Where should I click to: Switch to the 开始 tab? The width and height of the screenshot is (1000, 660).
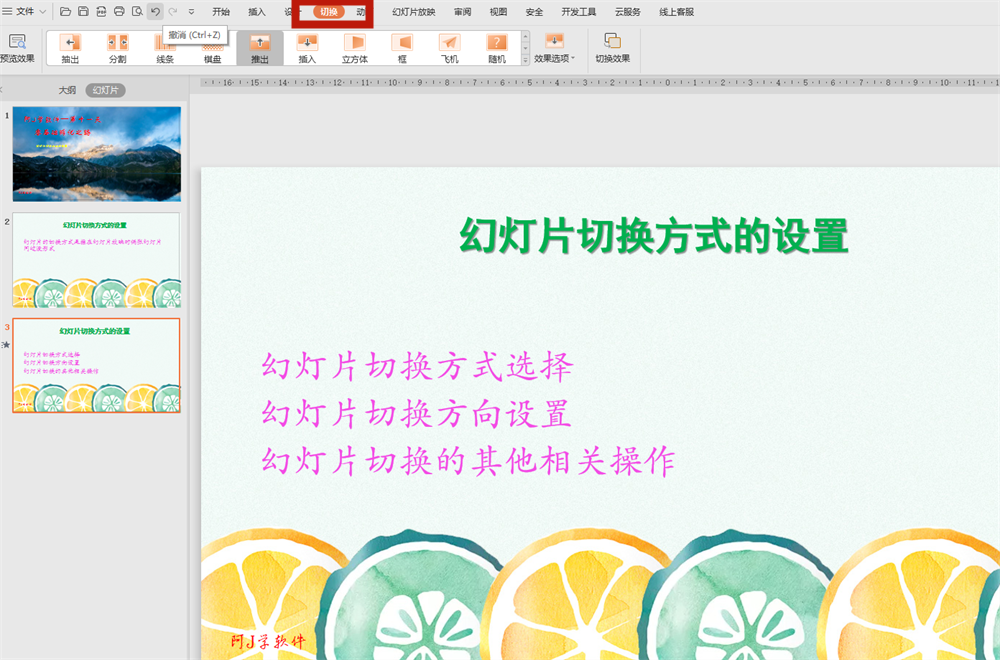click(221, 11)
